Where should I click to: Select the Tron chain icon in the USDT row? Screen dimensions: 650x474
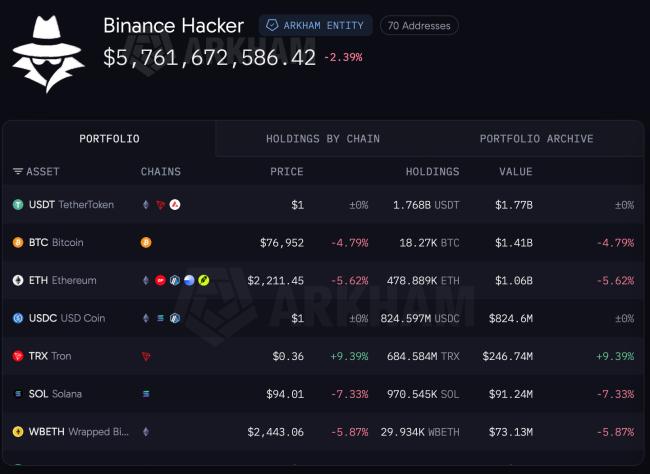click(160, 204)
